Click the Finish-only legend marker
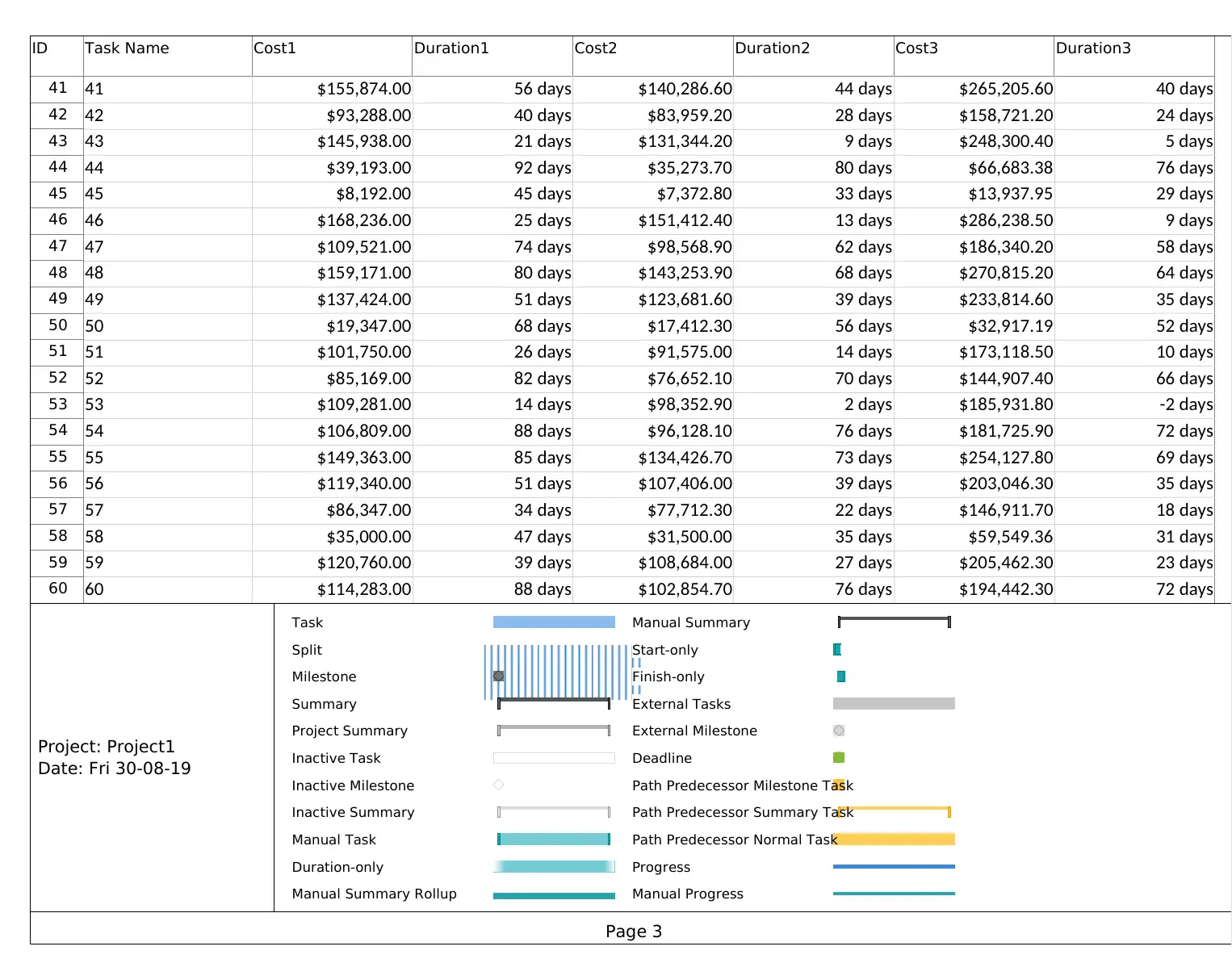The image size is (1232, 959). [x=841, y=676]
